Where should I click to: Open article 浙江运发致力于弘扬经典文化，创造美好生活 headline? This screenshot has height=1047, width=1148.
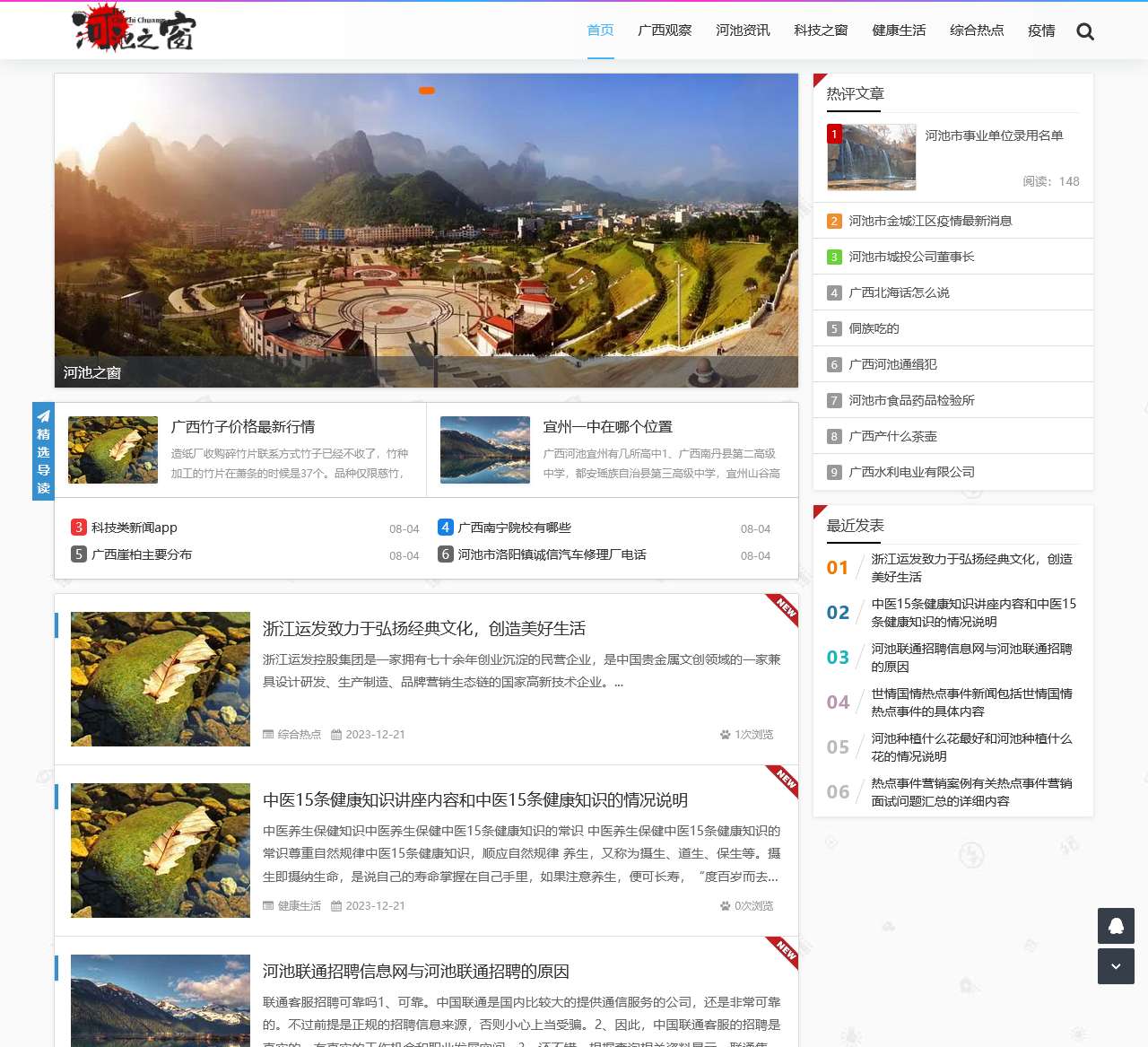(x=424, y=629)
